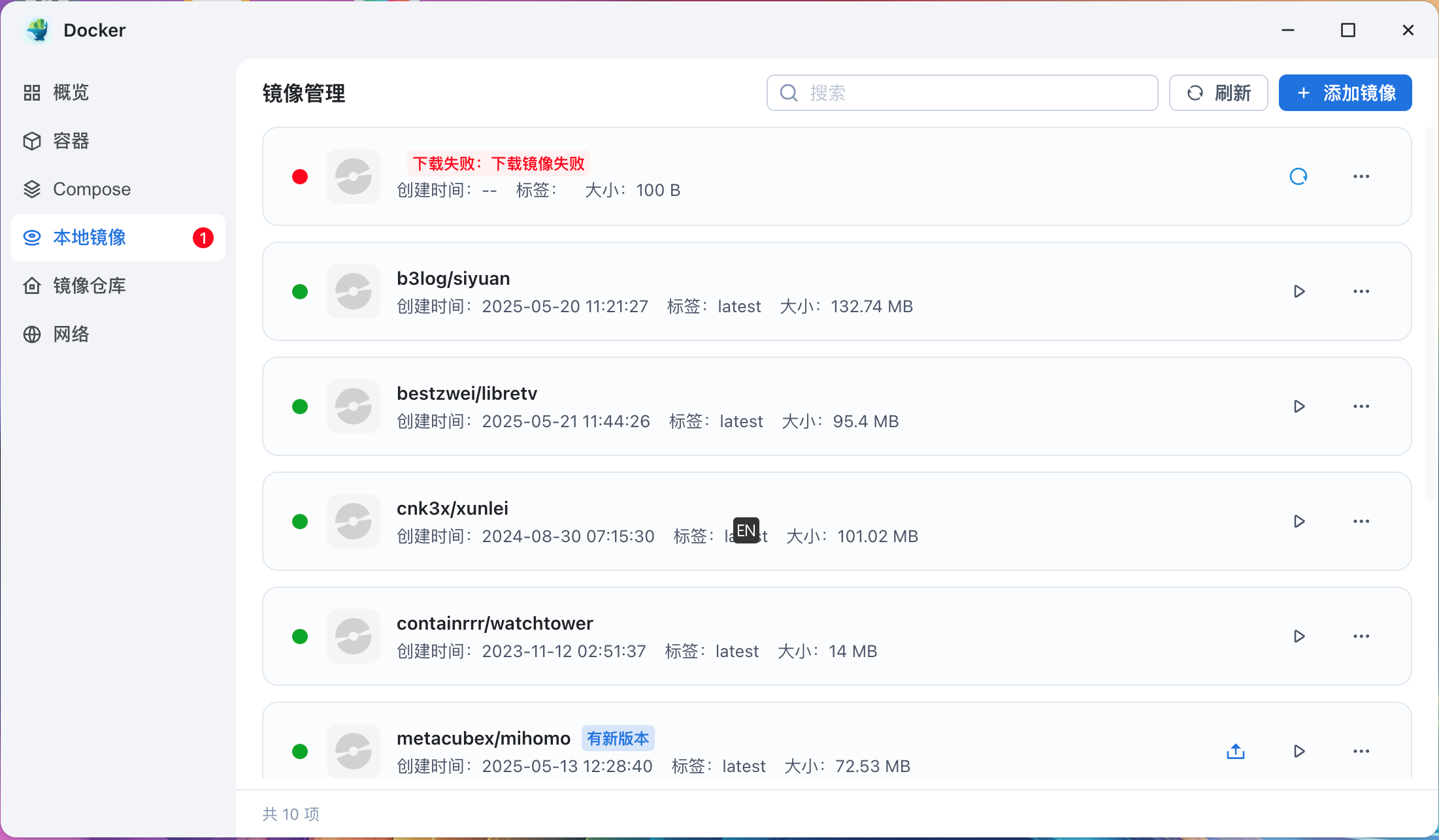Click the Docker app logo icon

[37, 30]
